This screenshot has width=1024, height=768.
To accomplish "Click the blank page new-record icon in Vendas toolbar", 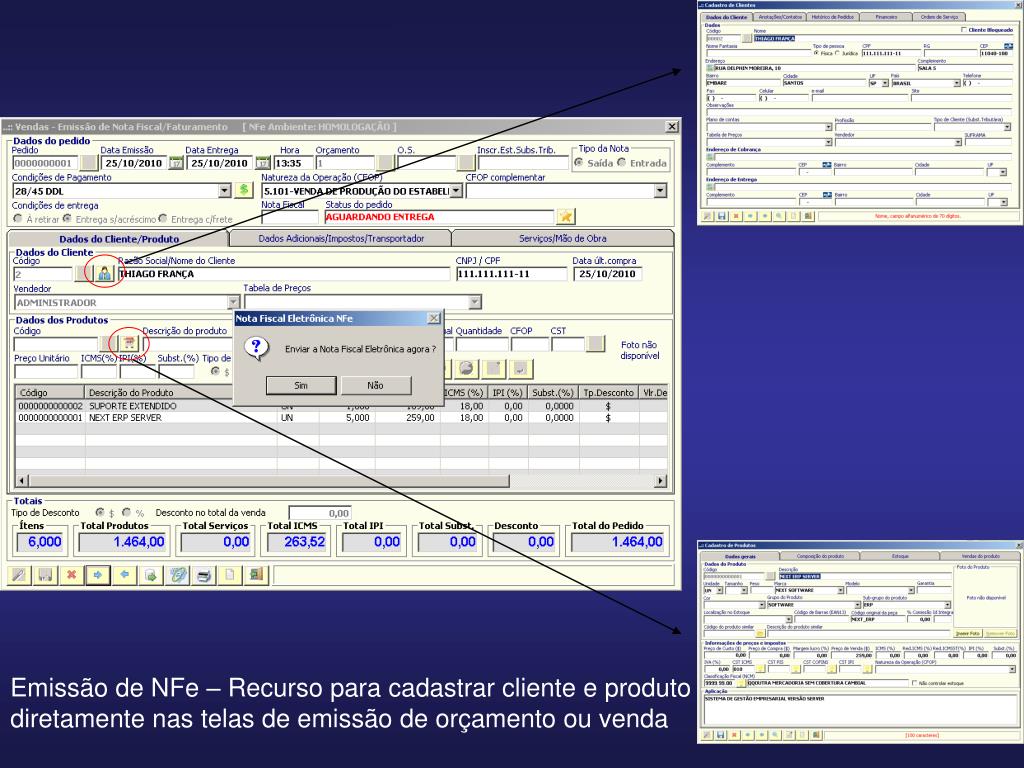I will pyautogui.click(x=230, y=575).
